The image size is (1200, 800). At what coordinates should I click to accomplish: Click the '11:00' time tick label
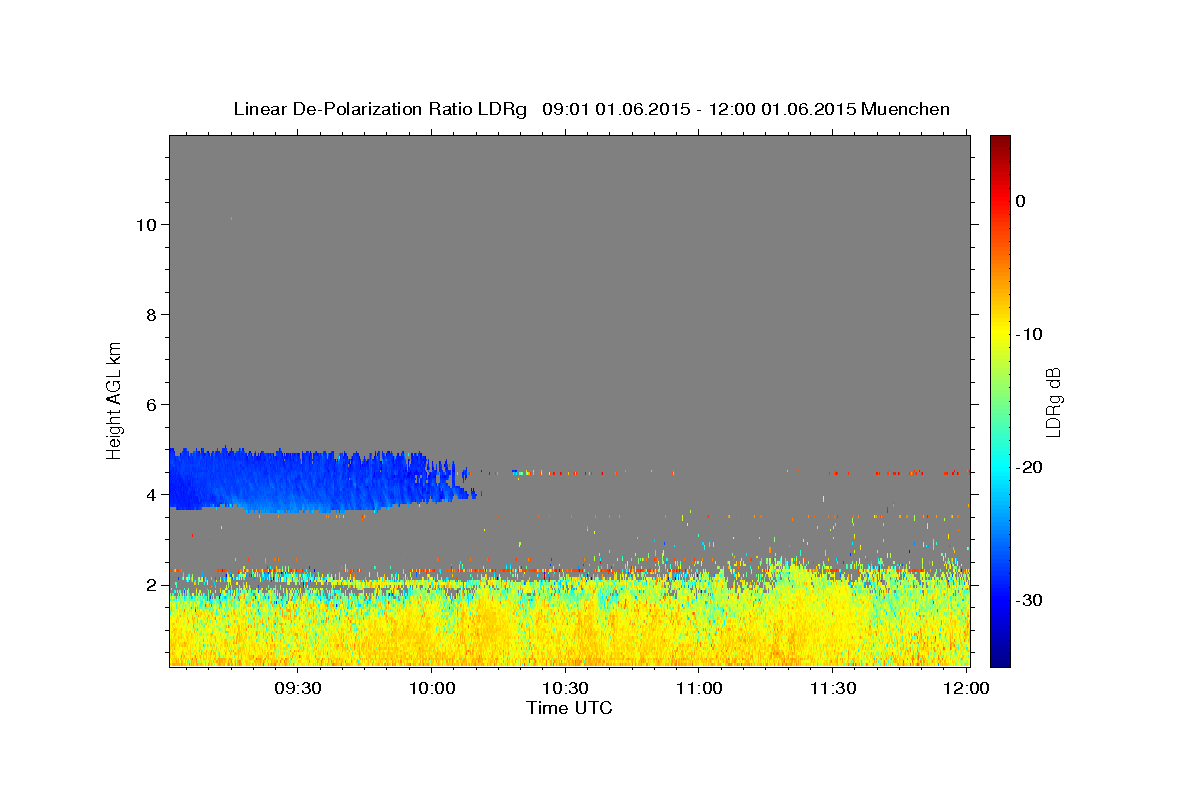click(x=699, y=689)
